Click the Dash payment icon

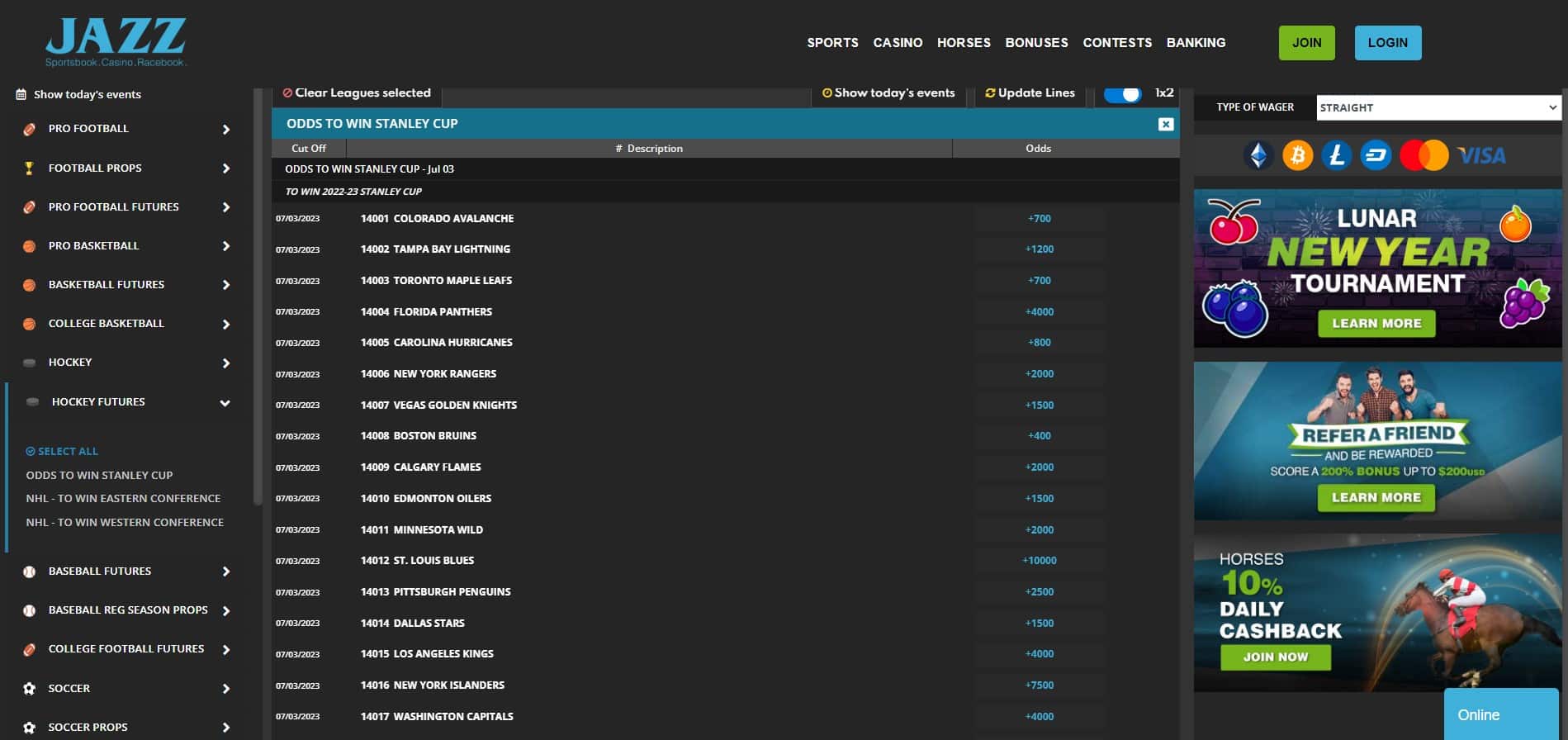click(1376, 155)
